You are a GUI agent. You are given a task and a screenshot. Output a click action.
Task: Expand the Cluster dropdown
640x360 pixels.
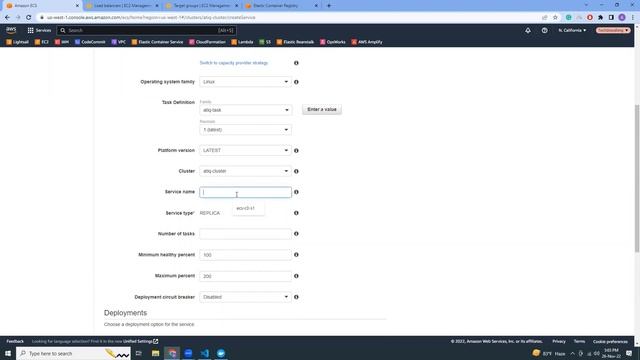245,171
